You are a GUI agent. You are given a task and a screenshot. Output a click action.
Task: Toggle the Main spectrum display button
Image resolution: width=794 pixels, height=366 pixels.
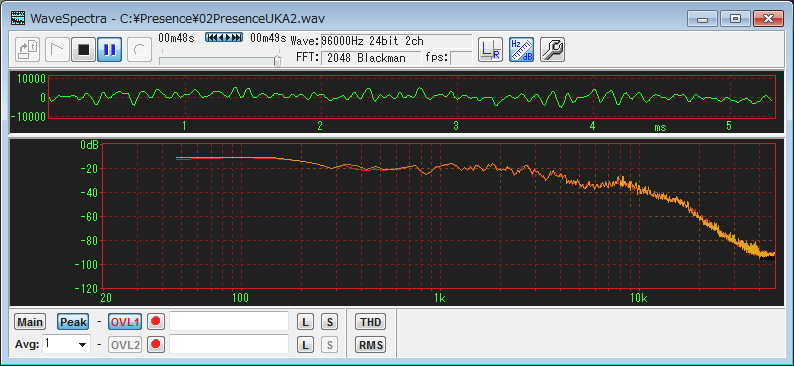(30, 321)
